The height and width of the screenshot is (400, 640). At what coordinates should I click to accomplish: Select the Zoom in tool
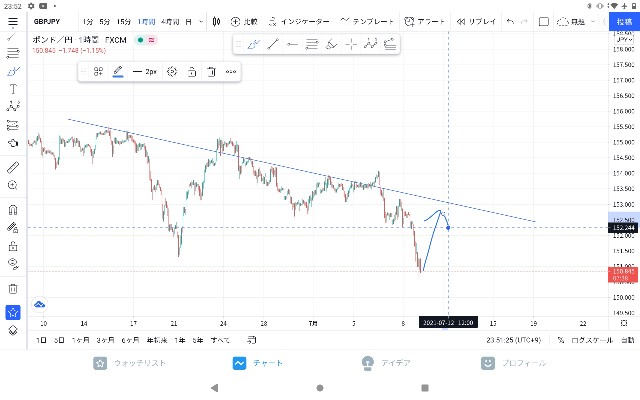[13, 185]
